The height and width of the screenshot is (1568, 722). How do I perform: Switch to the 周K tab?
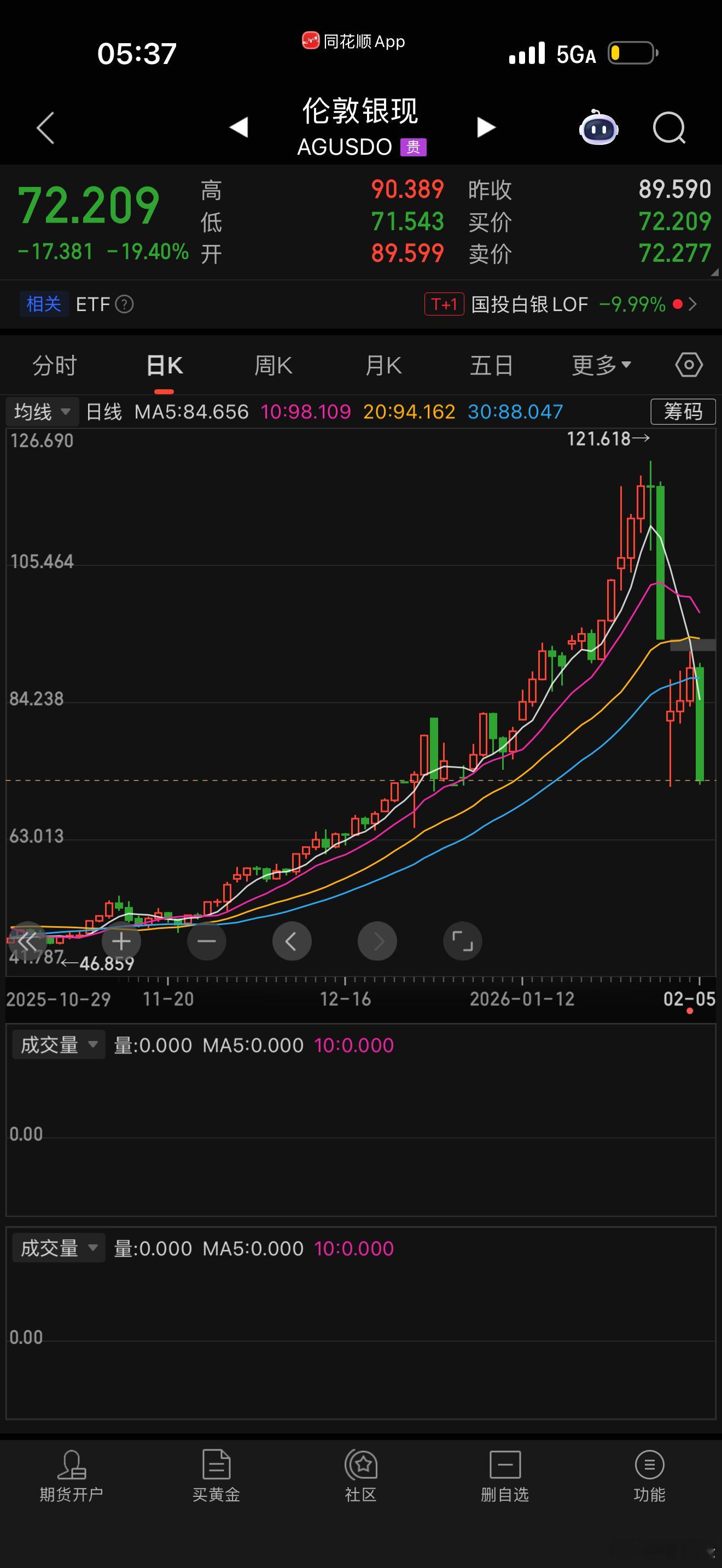(x=273, y=366)
